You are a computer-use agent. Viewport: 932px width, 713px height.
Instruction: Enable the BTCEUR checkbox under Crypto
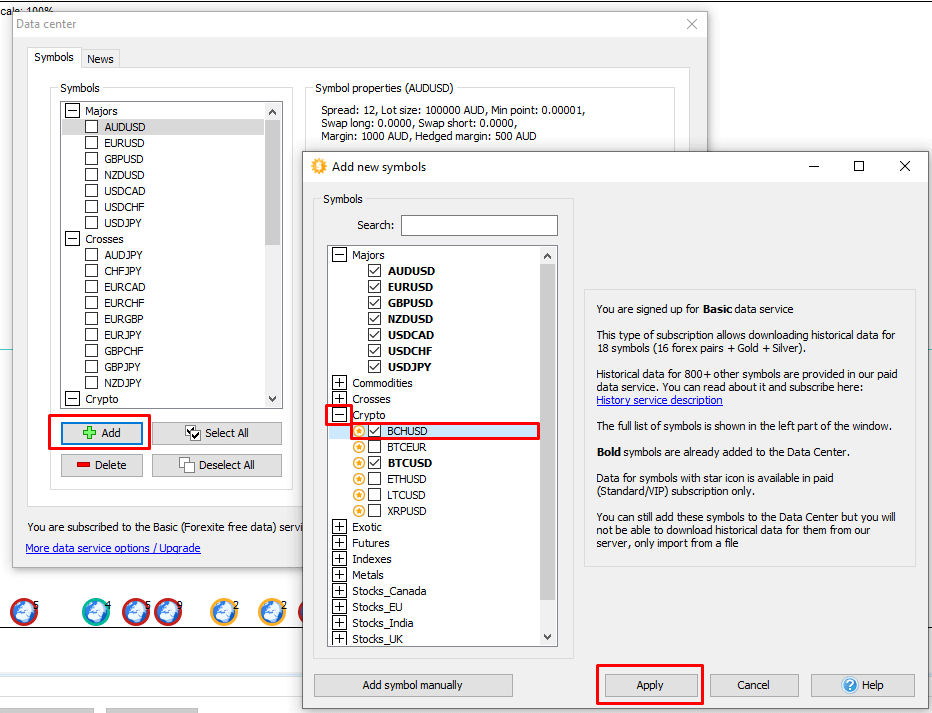pyautogui.click(x=374, y=447)
